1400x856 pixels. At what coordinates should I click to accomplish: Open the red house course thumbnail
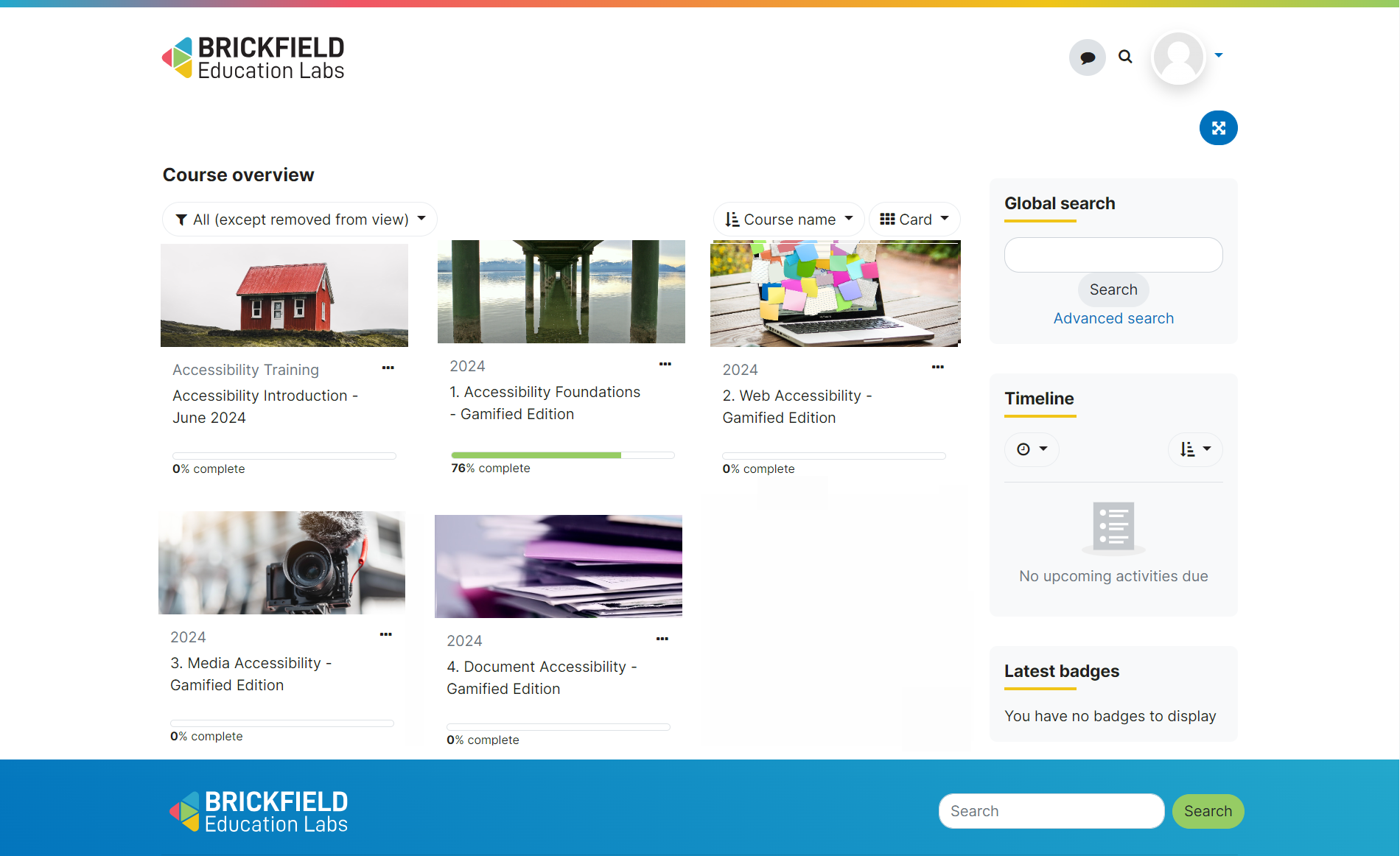pyautogui.click(x=284, y=295)
